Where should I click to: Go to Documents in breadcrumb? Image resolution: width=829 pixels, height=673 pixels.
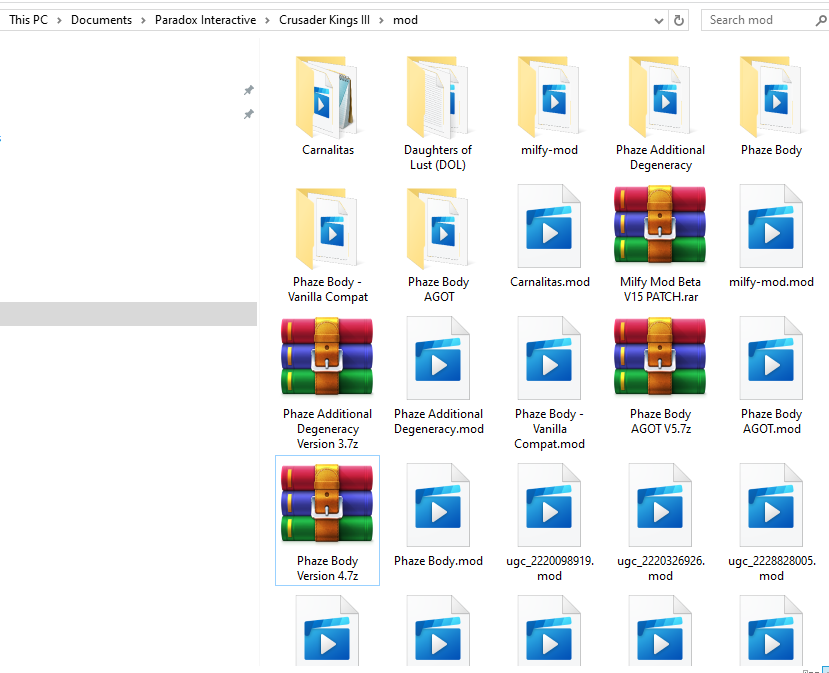tap(102, 20)
